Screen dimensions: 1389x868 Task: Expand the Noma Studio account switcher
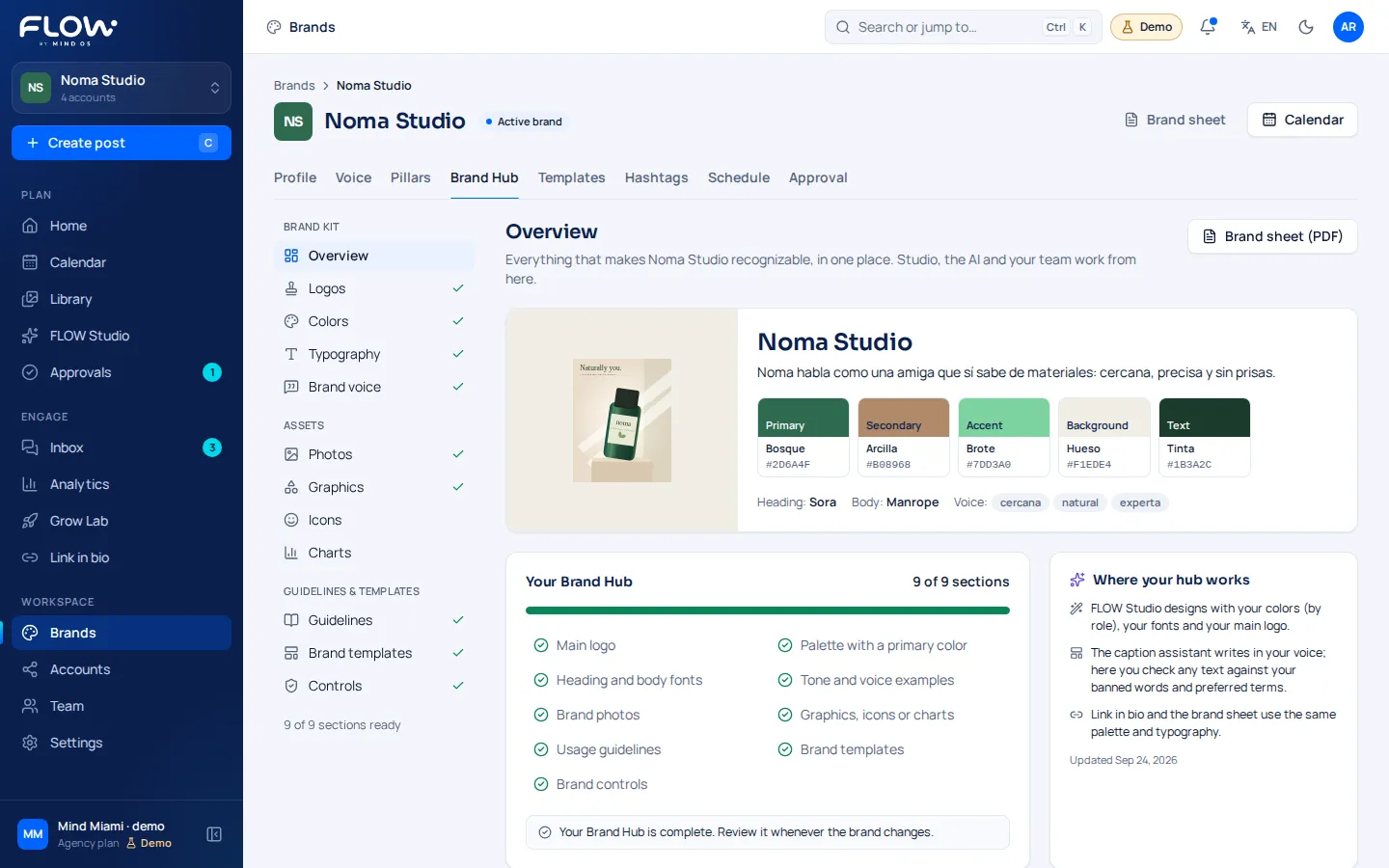(122, 88)
